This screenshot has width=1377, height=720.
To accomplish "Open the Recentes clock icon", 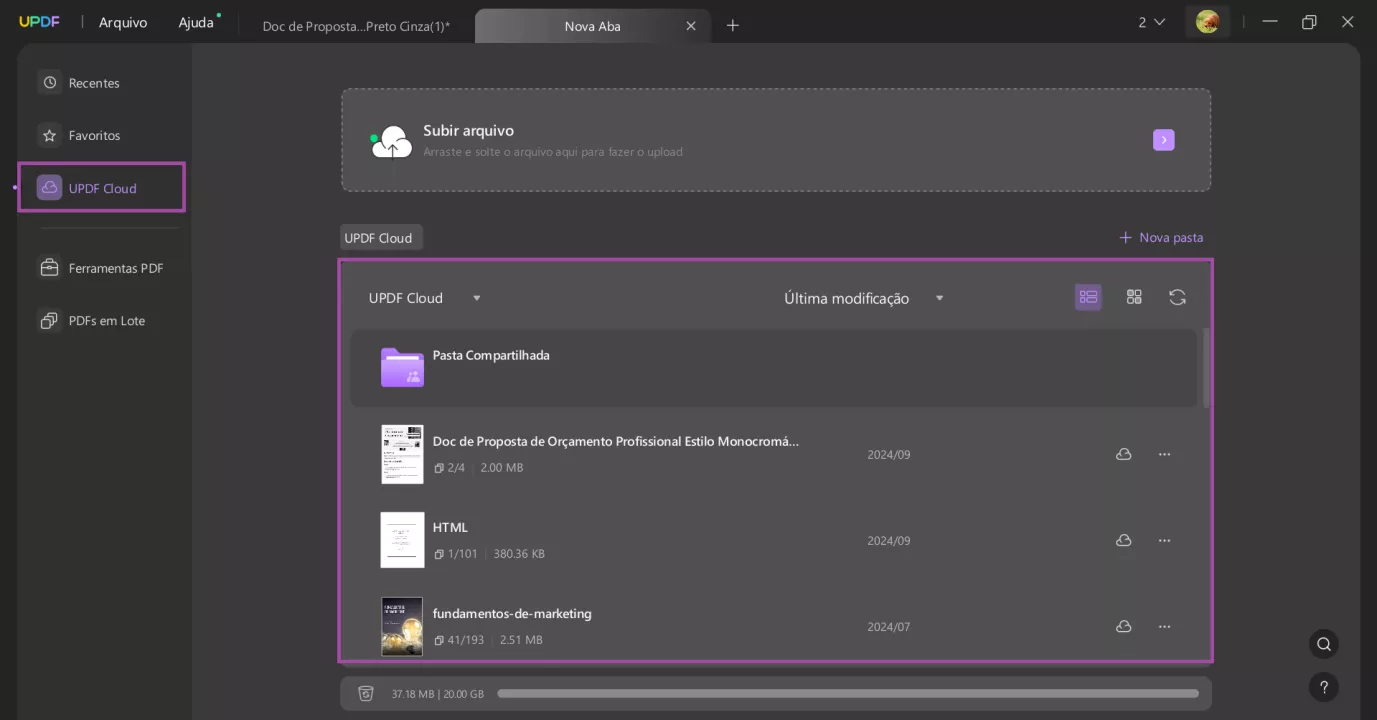I will [49, 82].
